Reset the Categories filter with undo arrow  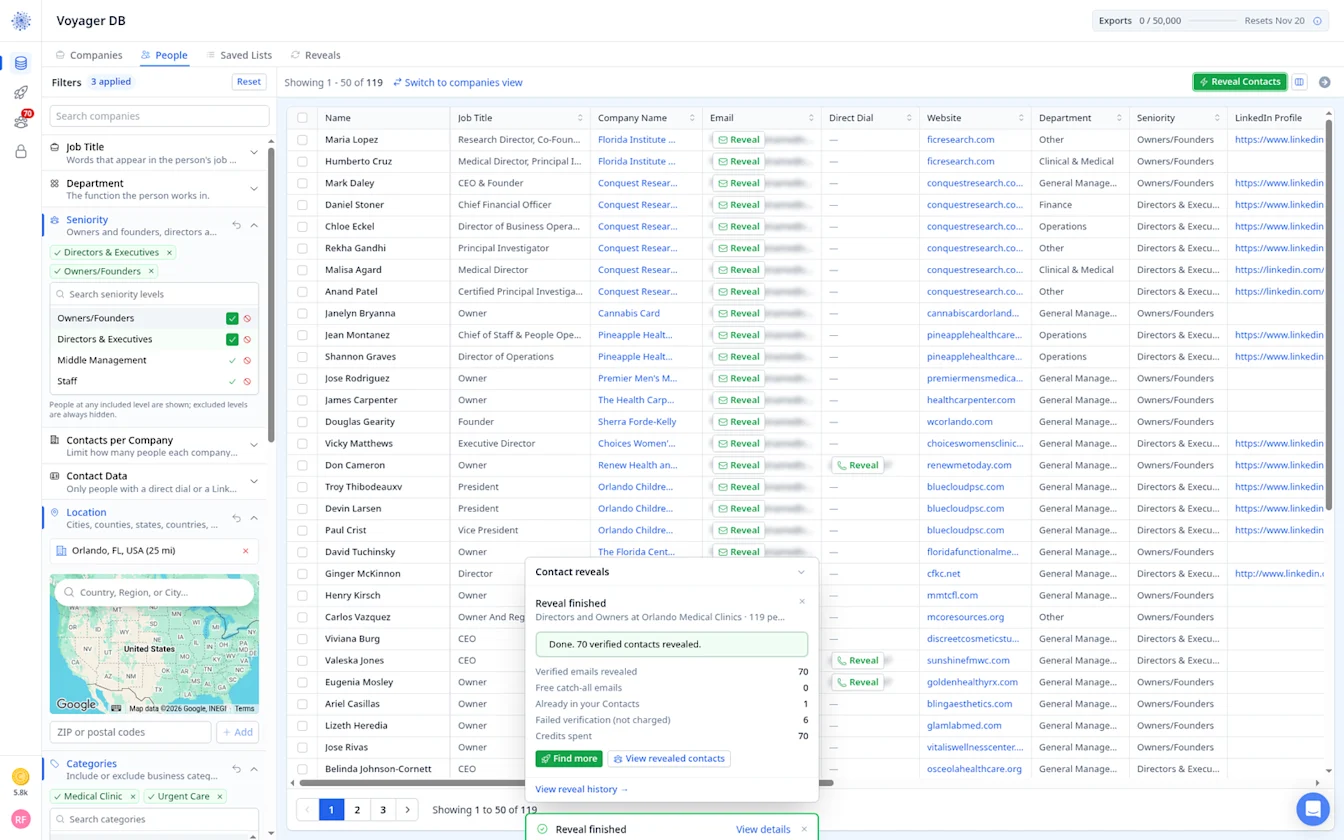pos(237,769)
